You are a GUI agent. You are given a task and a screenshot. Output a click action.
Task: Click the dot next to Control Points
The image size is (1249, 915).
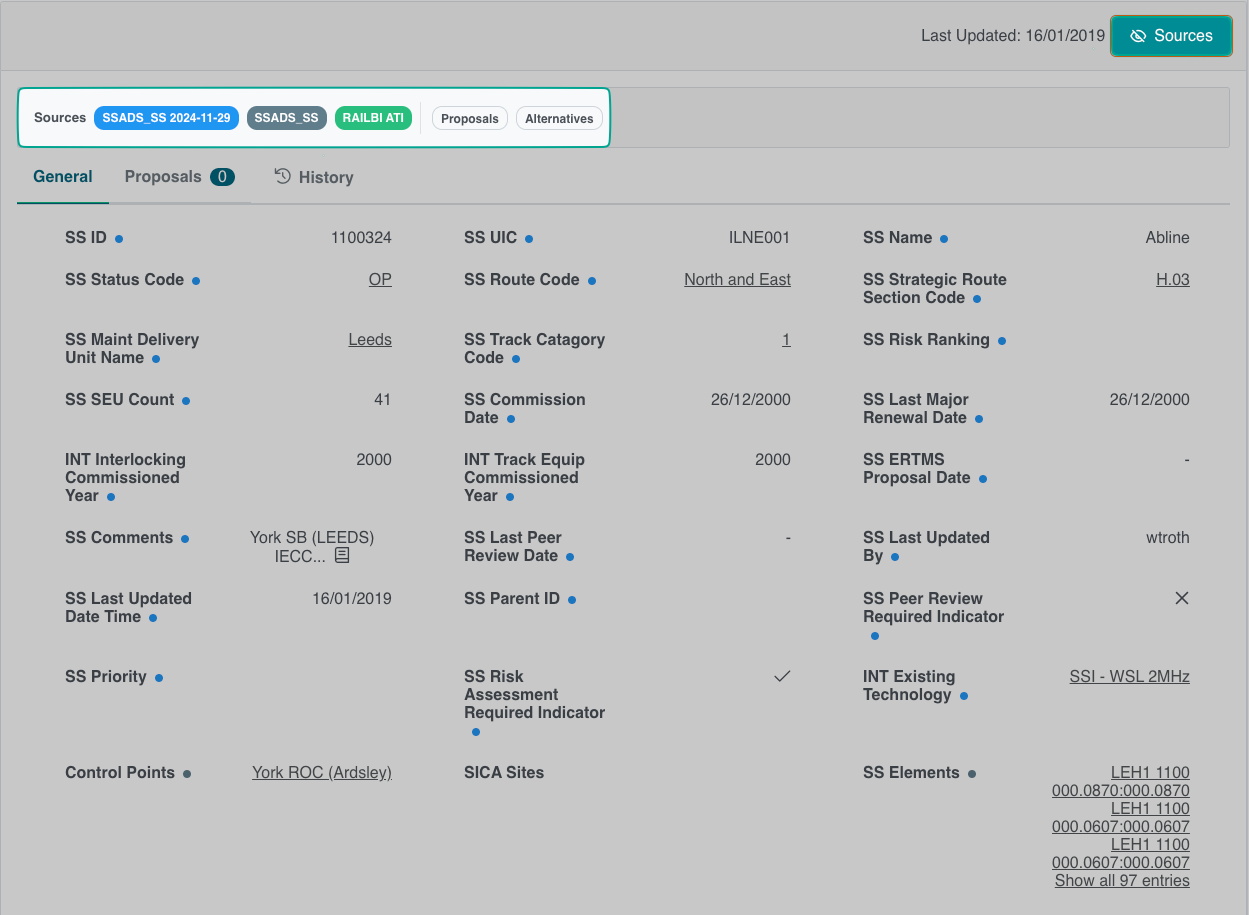tap(187, 774)
